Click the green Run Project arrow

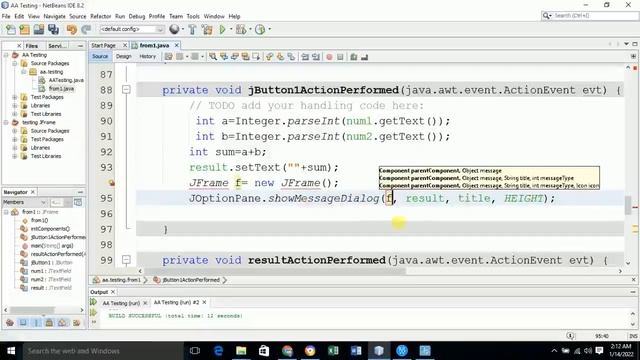pos(222,29)
